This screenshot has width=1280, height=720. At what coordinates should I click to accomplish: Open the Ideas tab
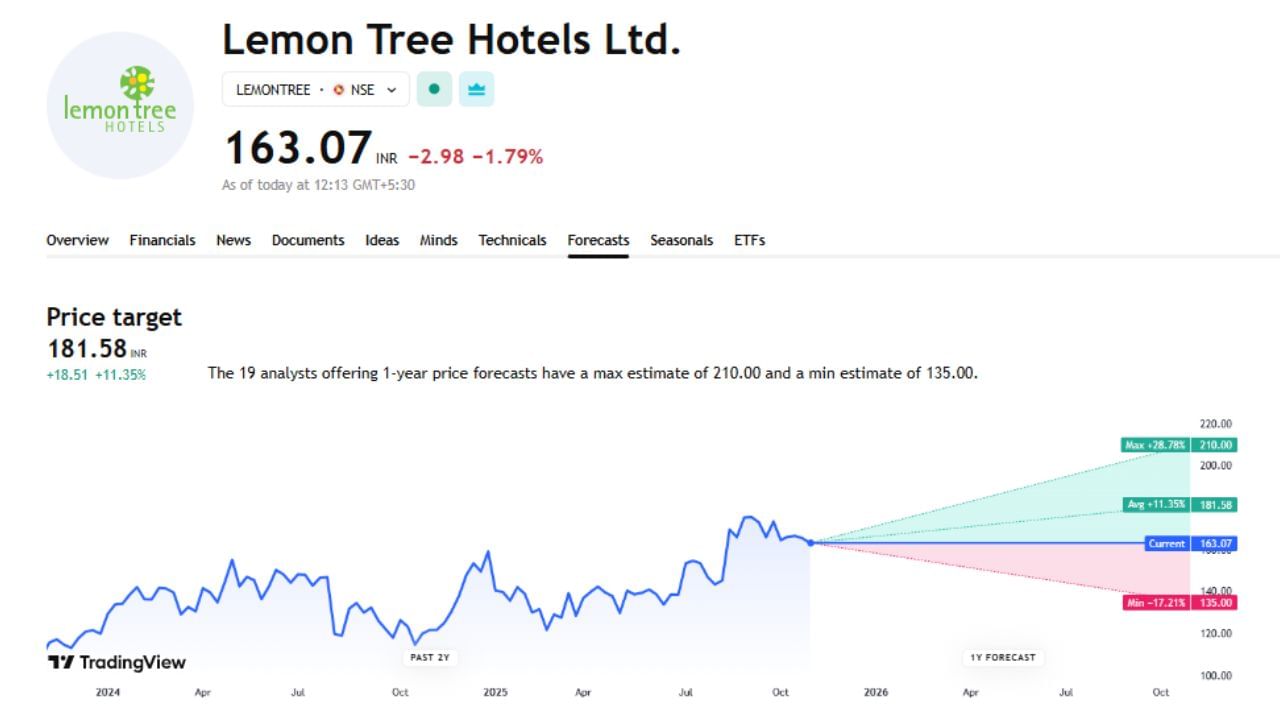(382, 240)
